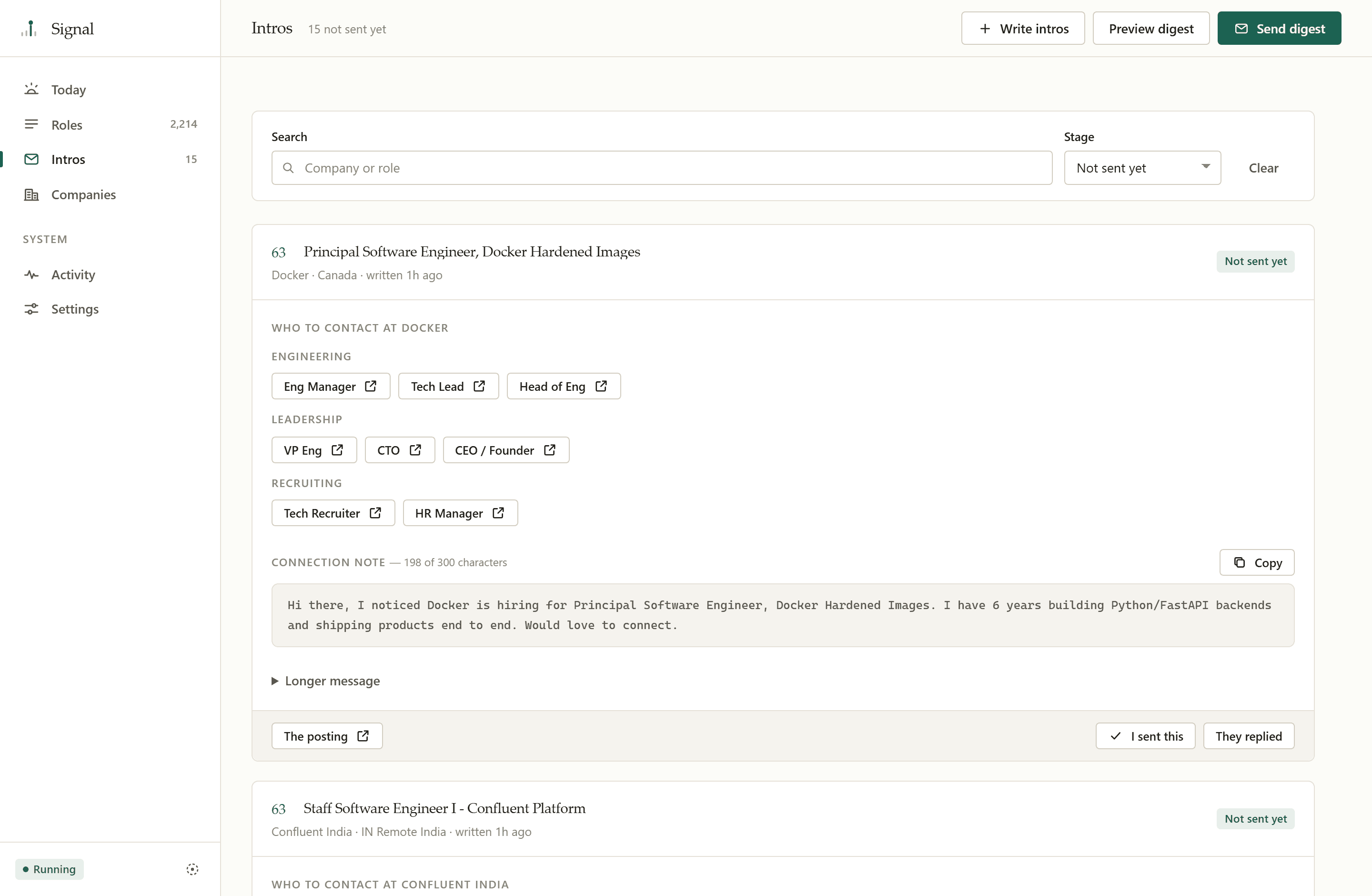
Task: Open HR Manager contact search
Action: (460, 513)
